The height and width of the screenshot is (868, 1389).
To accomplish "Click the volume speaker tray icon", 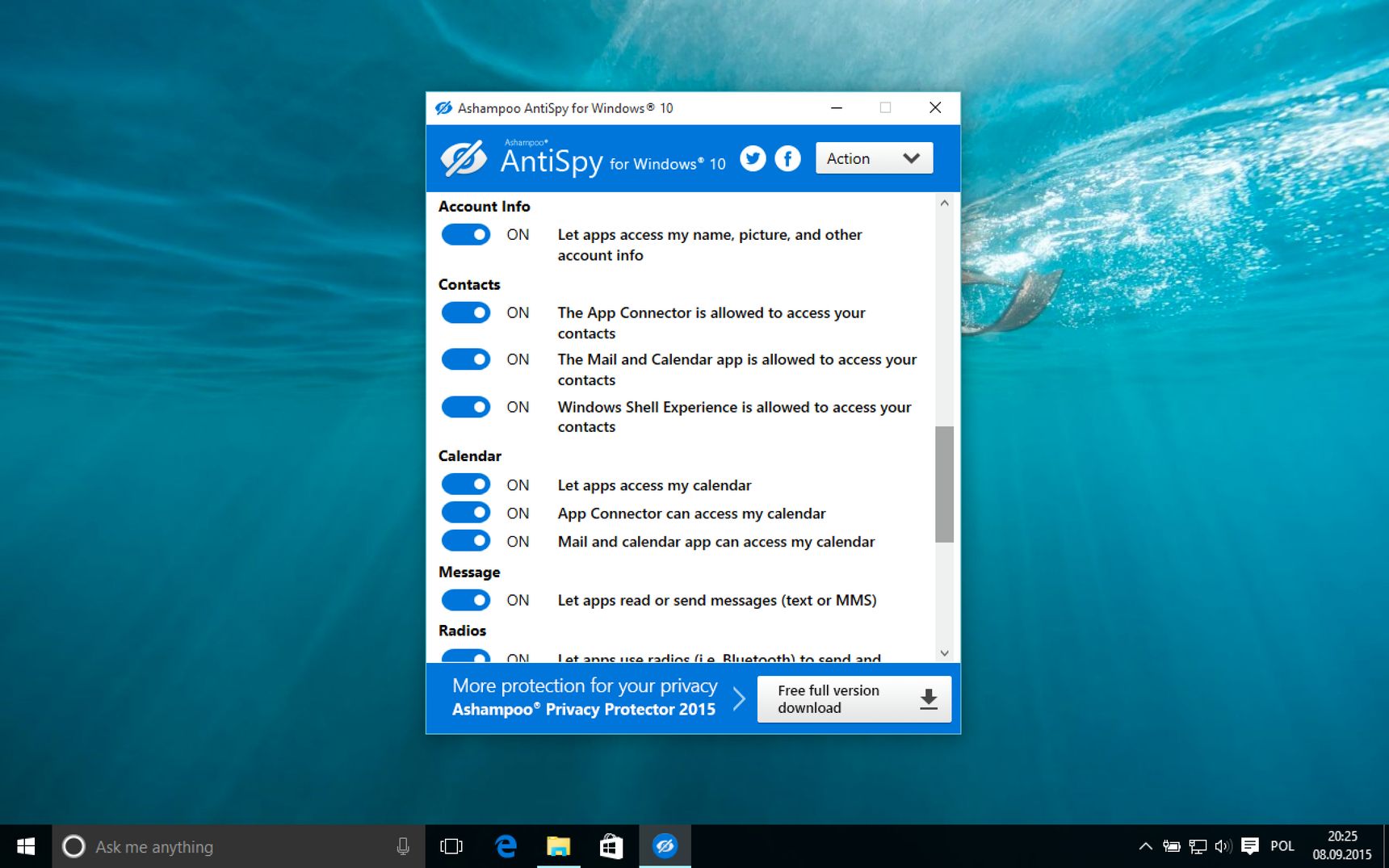I will pyautogui.click(x=1223, y=846).
